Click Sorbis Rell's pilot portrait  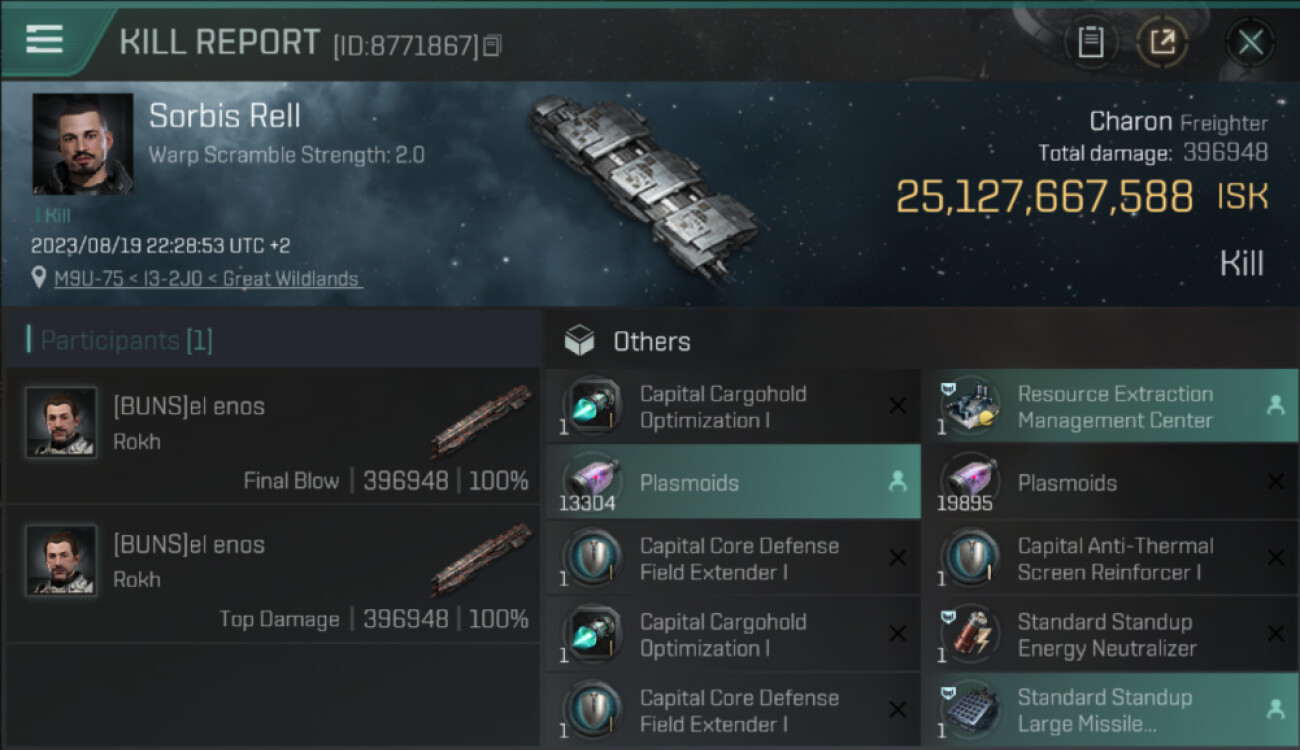[x=83, y=144]
